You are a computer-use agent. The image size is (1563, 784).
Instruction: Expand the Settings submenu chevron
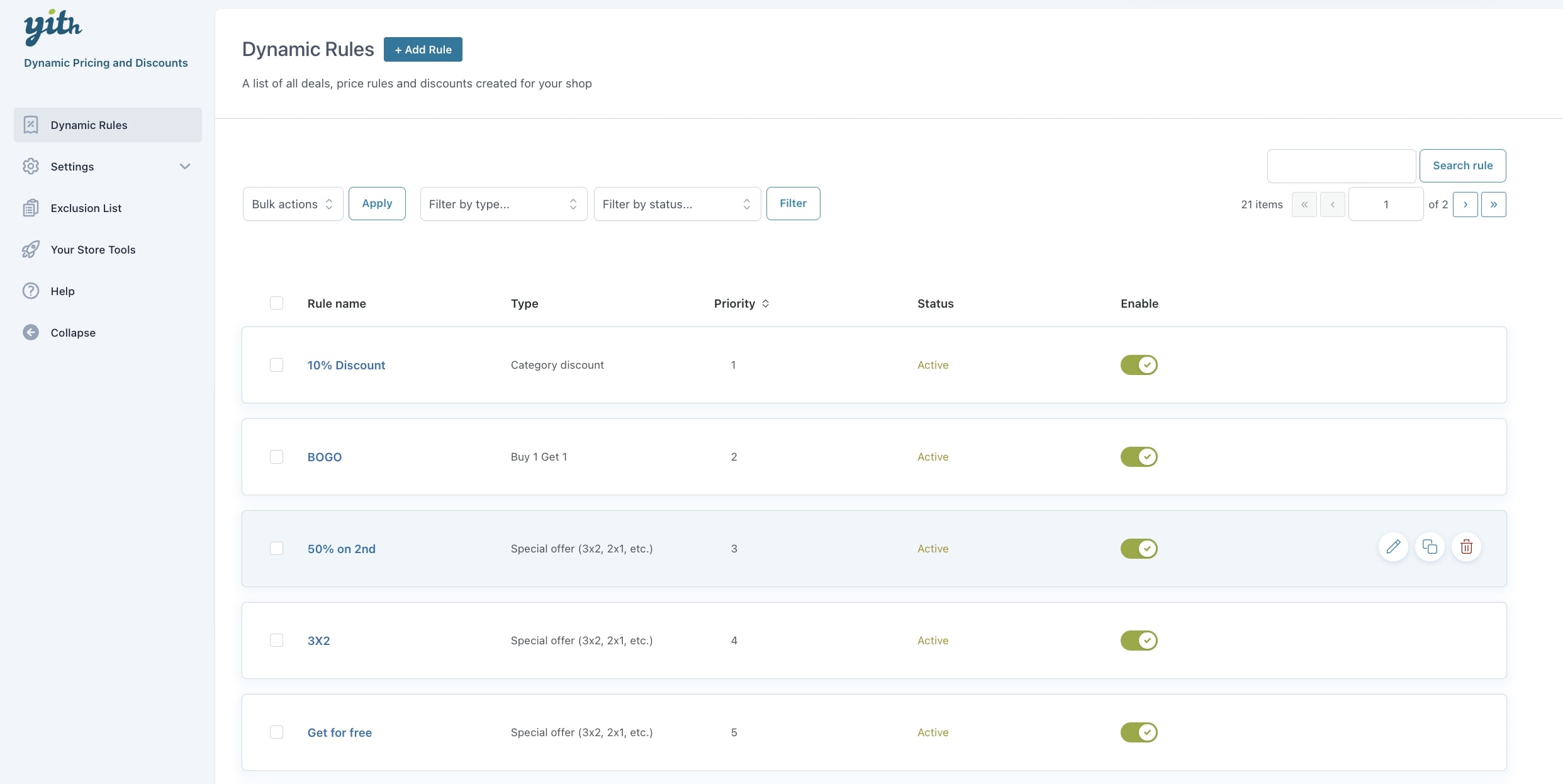coord(184,167)
